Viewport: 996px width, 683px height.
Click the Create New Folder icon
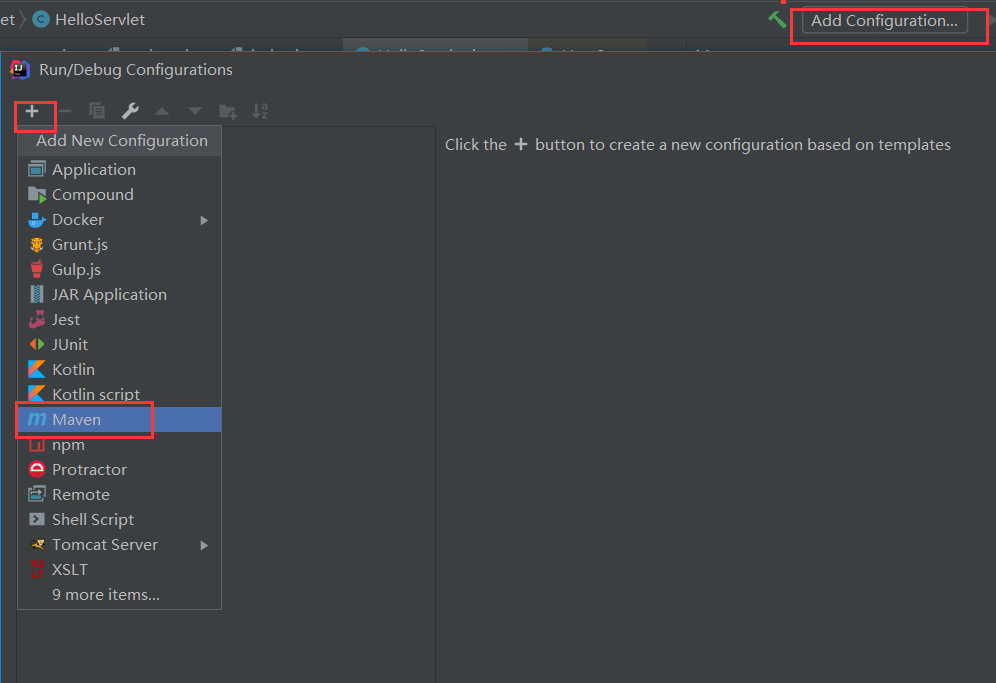[x=227, y=112]
